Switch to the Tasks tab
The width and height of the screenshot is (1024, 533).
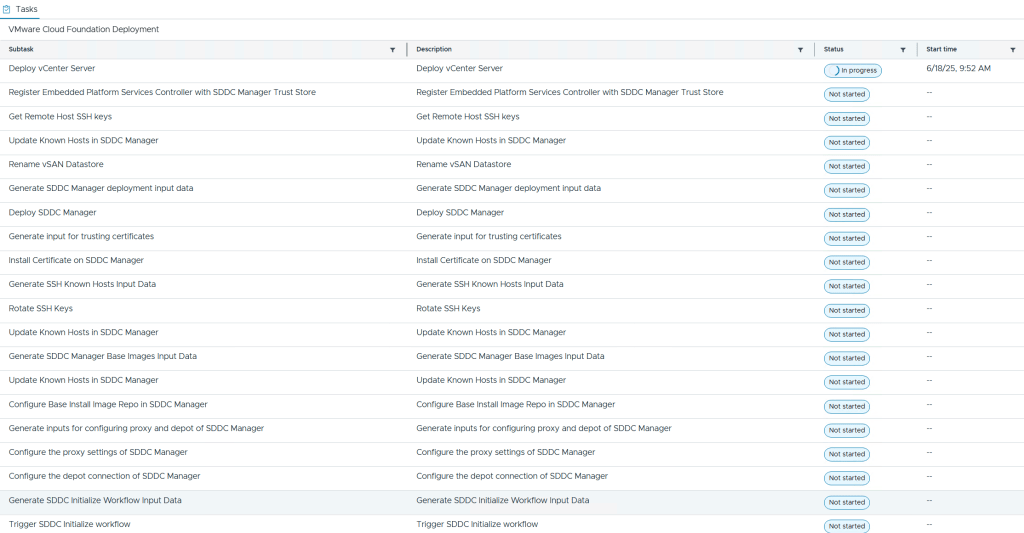27,9
